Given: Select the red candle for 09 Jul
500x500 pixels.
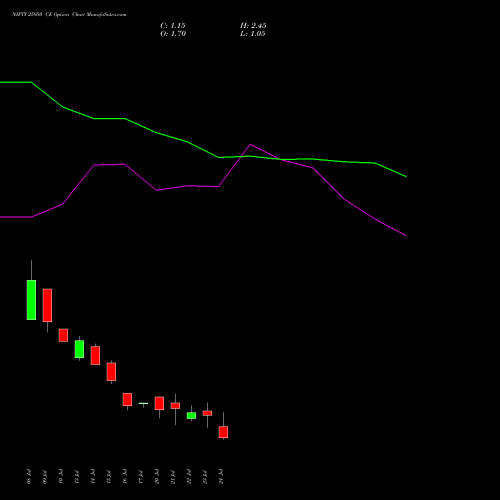Looking at the screenshot, I should [x=47, y=305].
